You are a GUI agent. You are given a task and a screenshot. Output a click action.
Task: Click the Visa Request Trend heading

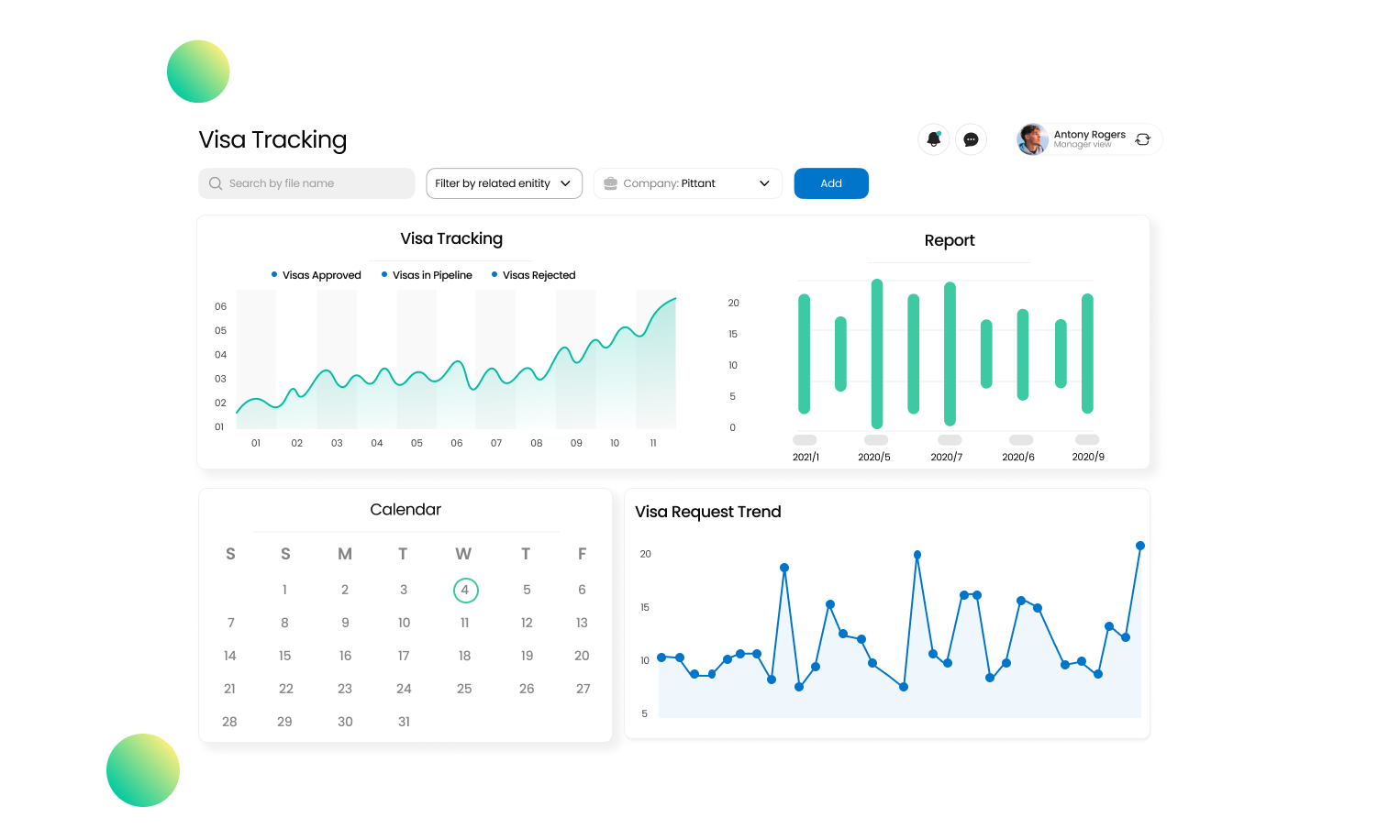click(x=708, y=512)
